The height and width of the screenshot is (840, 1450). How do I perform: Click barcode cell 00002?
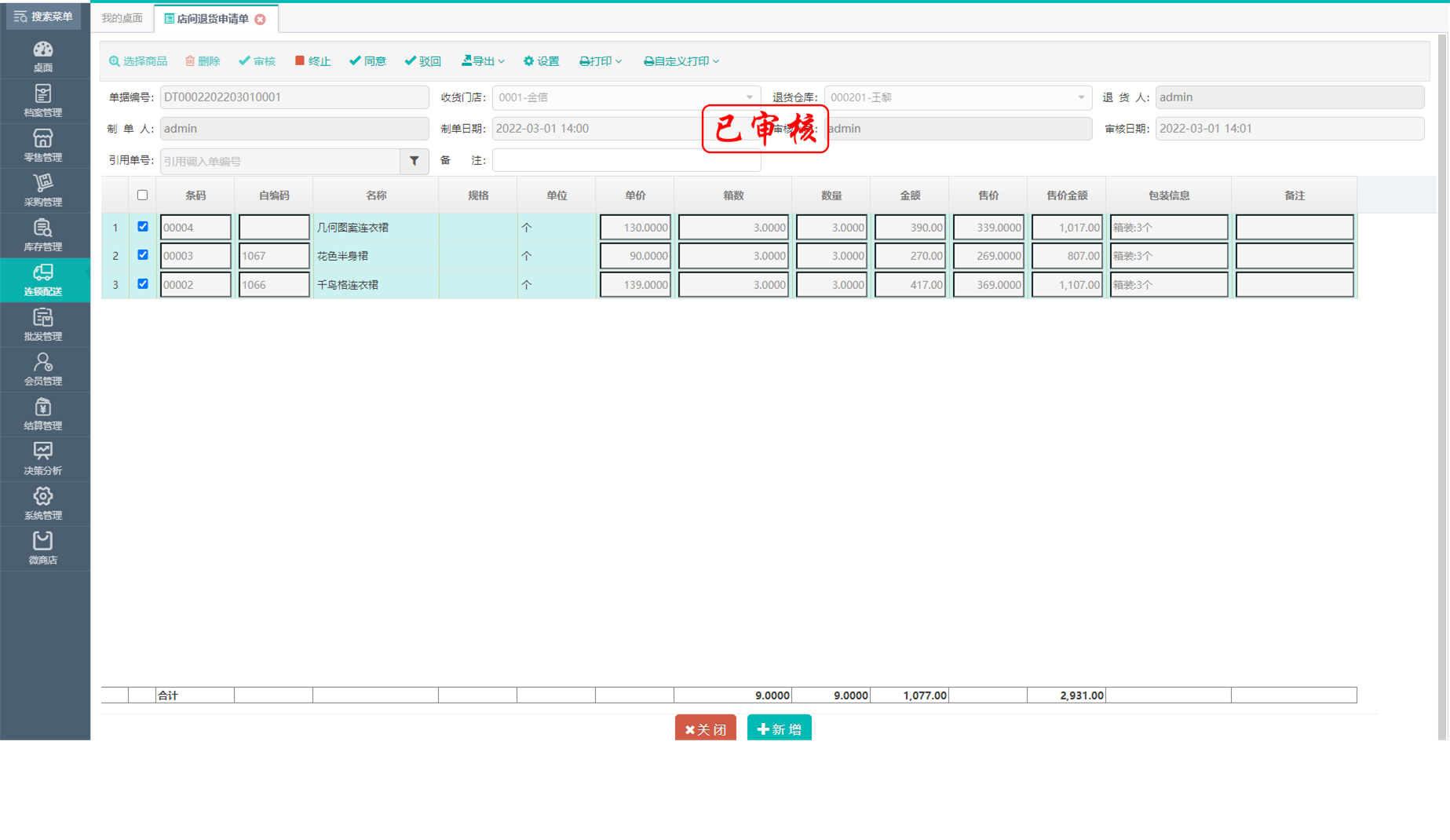pyautogui.click(x=195, y=285)
